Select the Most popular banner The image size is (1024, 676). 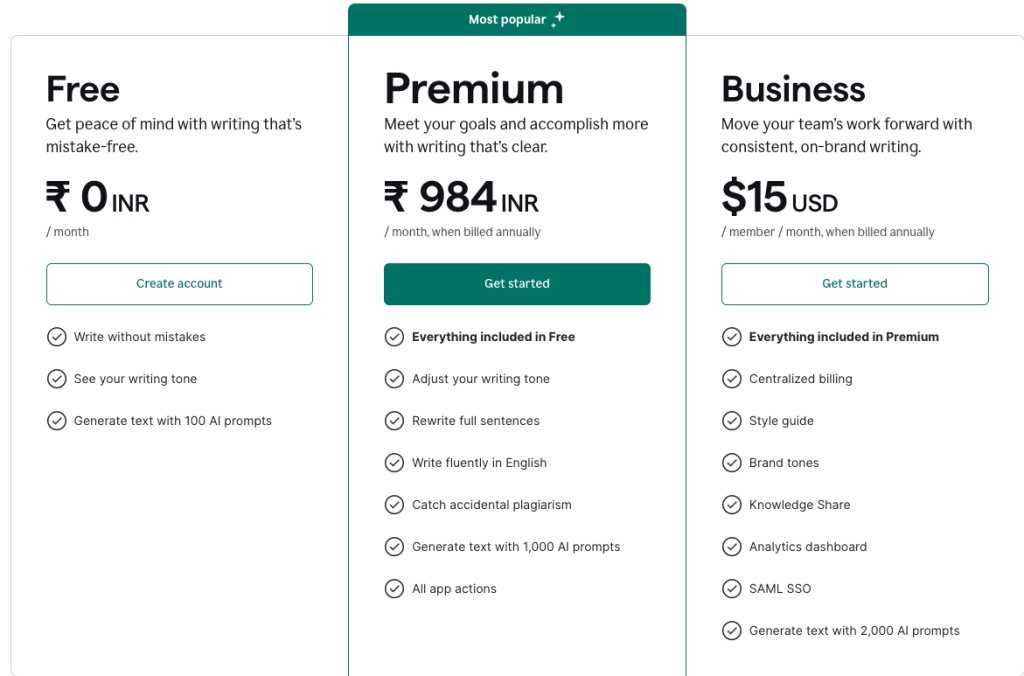(x=517, y=18)
